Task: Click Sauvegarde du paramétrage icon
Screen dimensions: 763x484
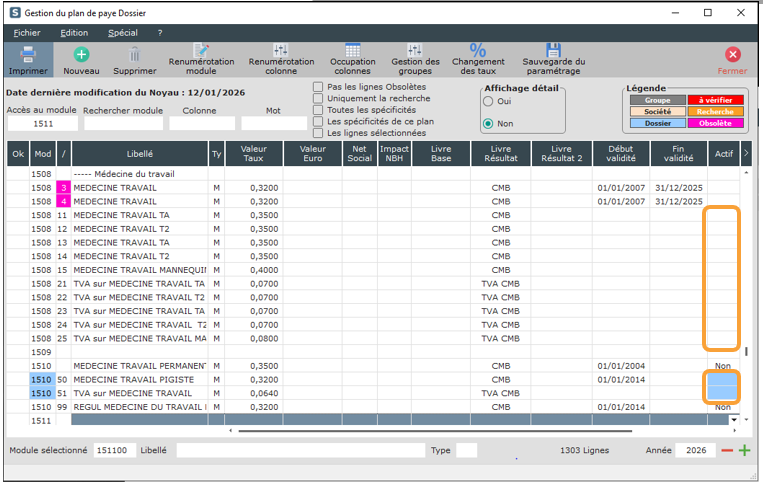Action: [x=553, y=52]
